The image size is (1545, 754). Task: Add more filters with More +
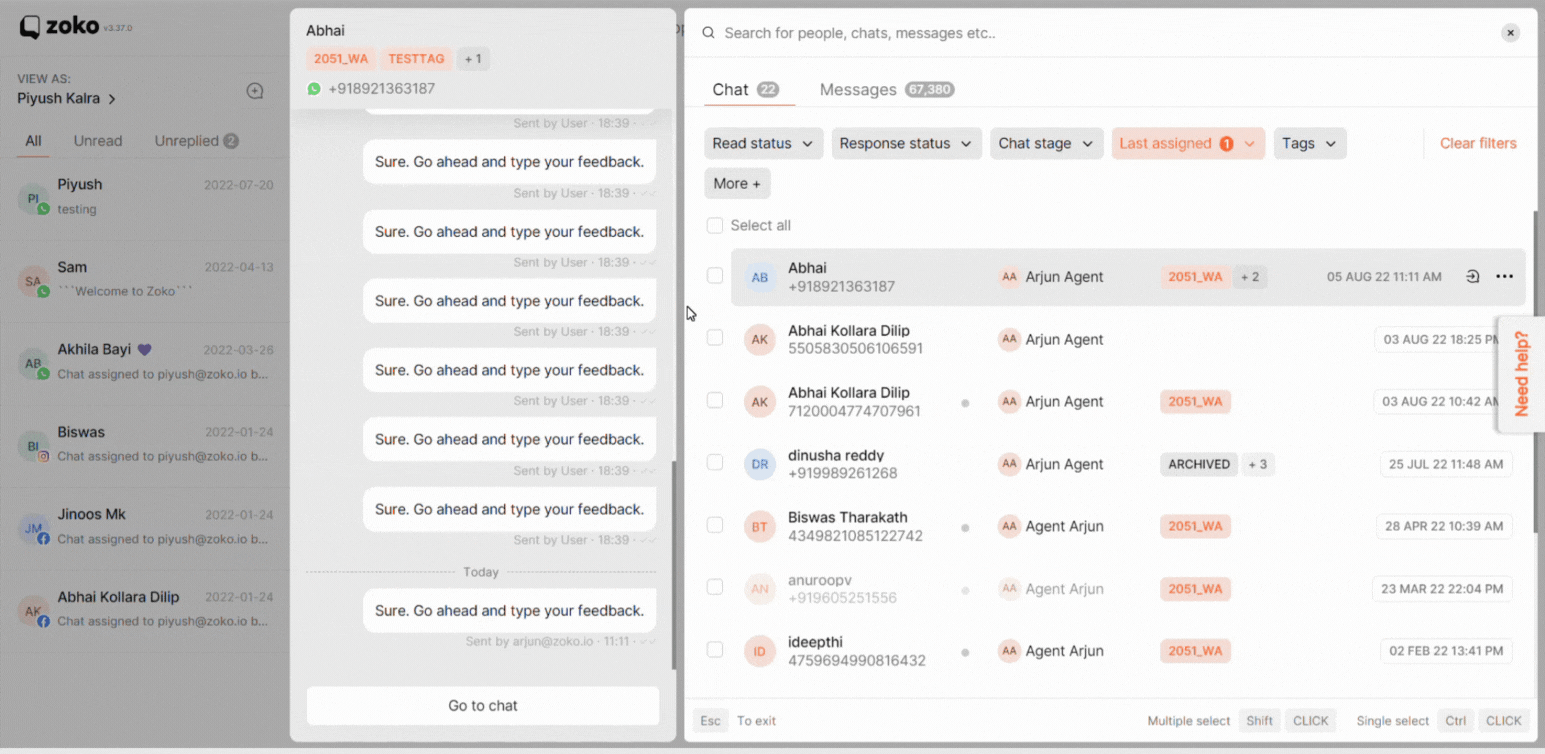(737, 184)
